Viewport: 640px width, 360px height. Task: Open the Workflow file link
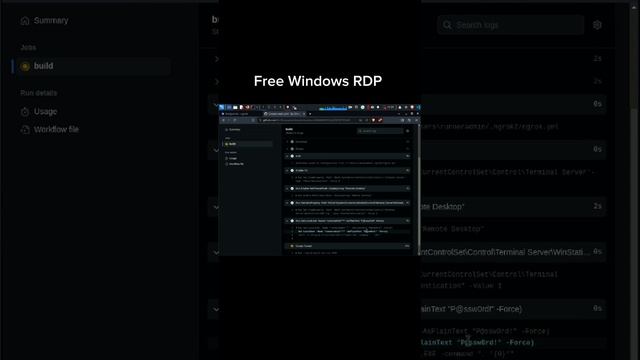[x=56, y=129]
